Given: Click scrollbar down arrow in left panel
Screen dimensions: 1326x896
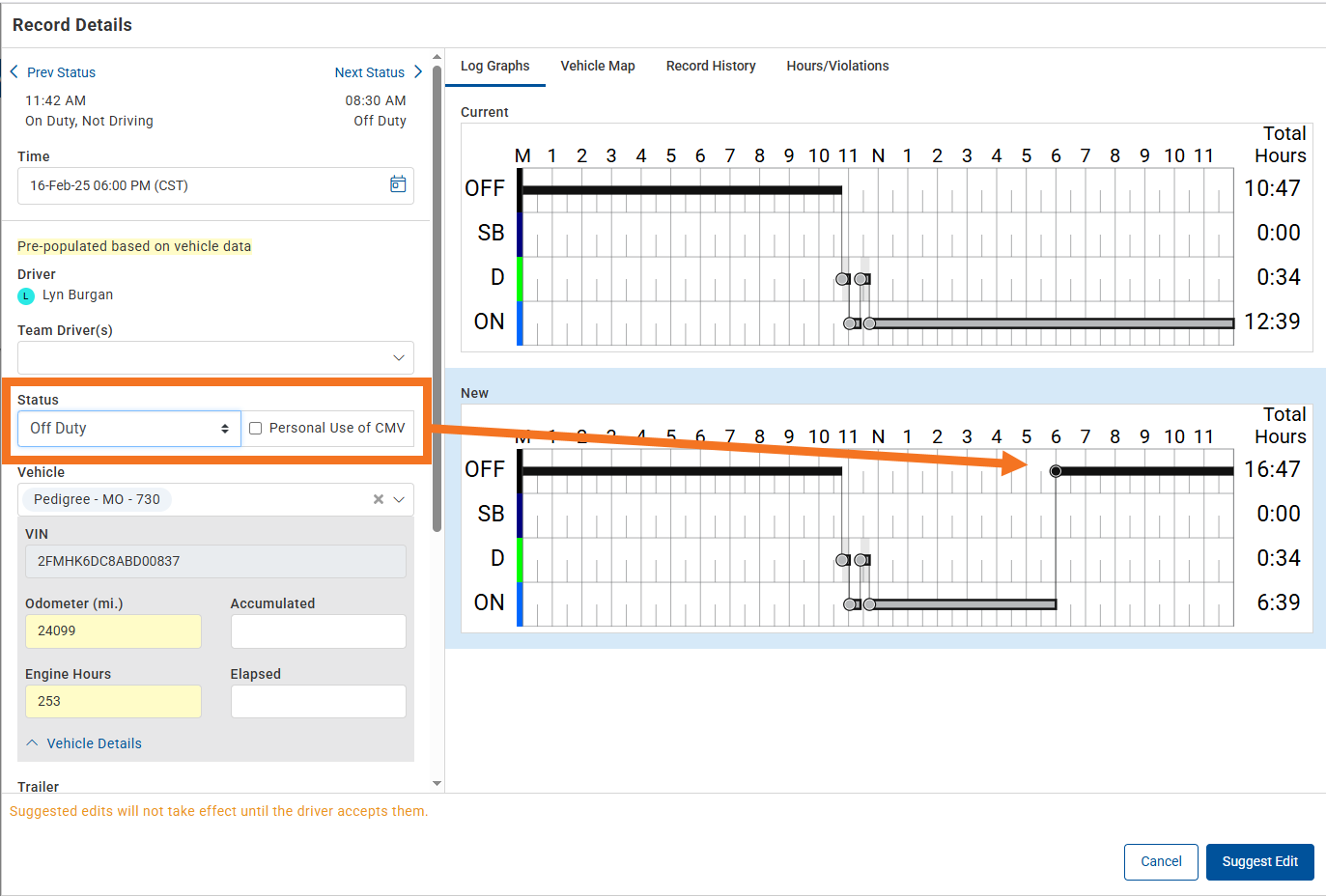Looking at the screenshot, I should (437, 784).
